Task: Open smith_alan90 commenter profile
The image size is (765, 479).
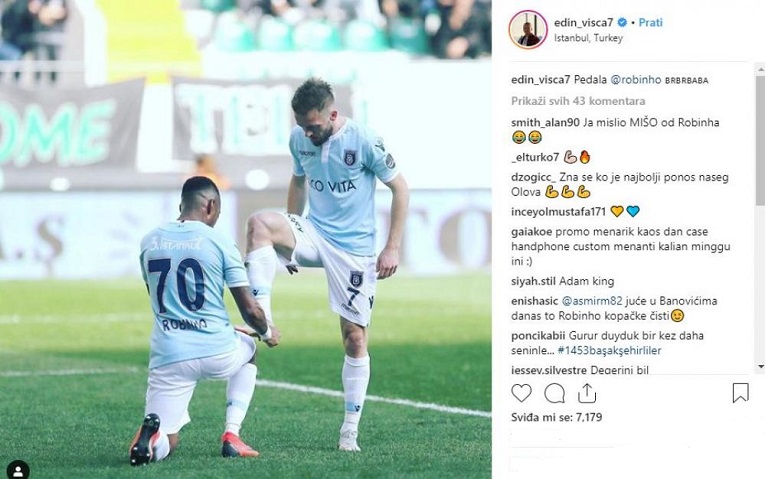Action: point(545,122)
